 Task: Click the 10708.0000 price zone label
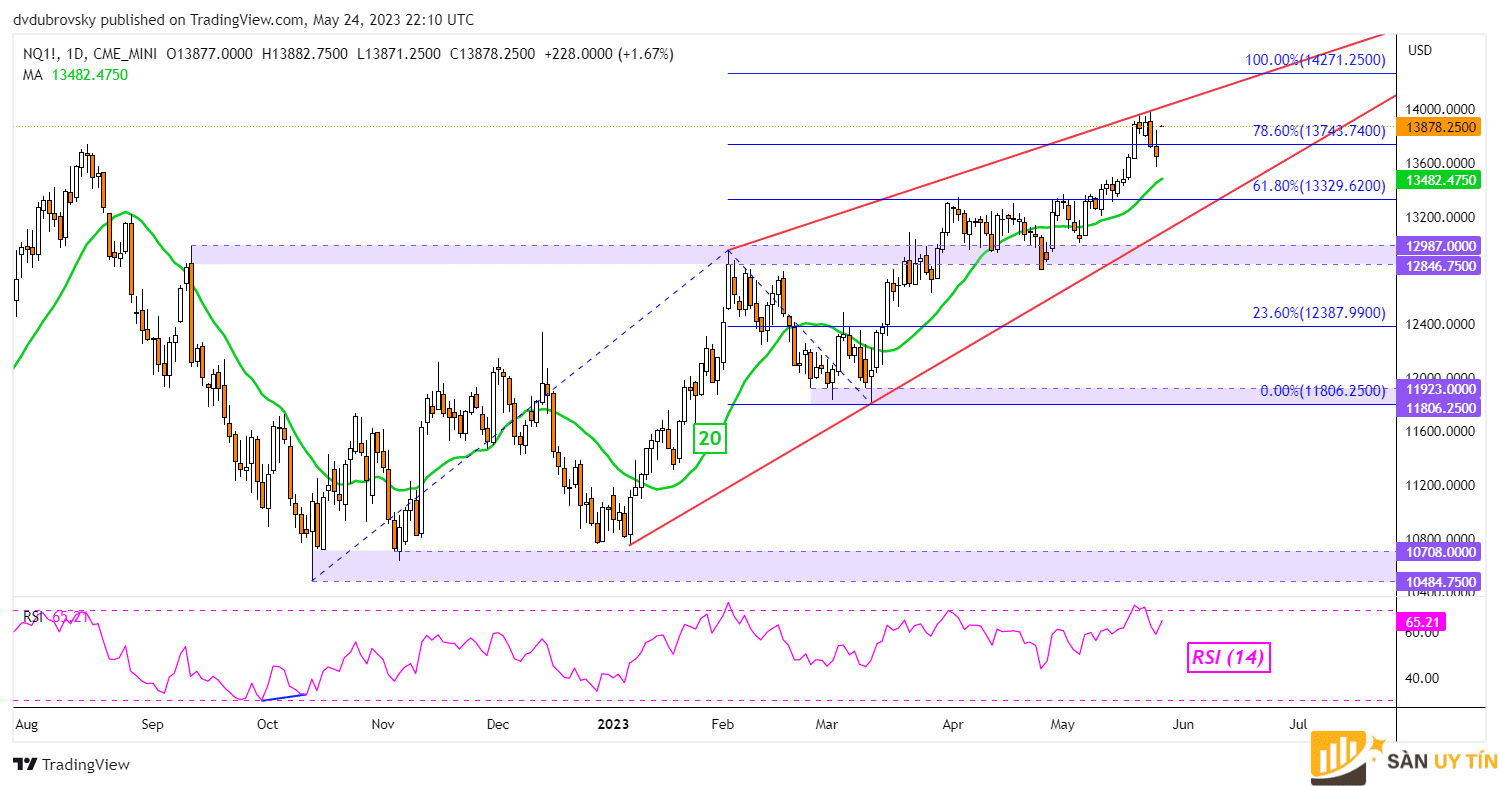pos(1441,551)
